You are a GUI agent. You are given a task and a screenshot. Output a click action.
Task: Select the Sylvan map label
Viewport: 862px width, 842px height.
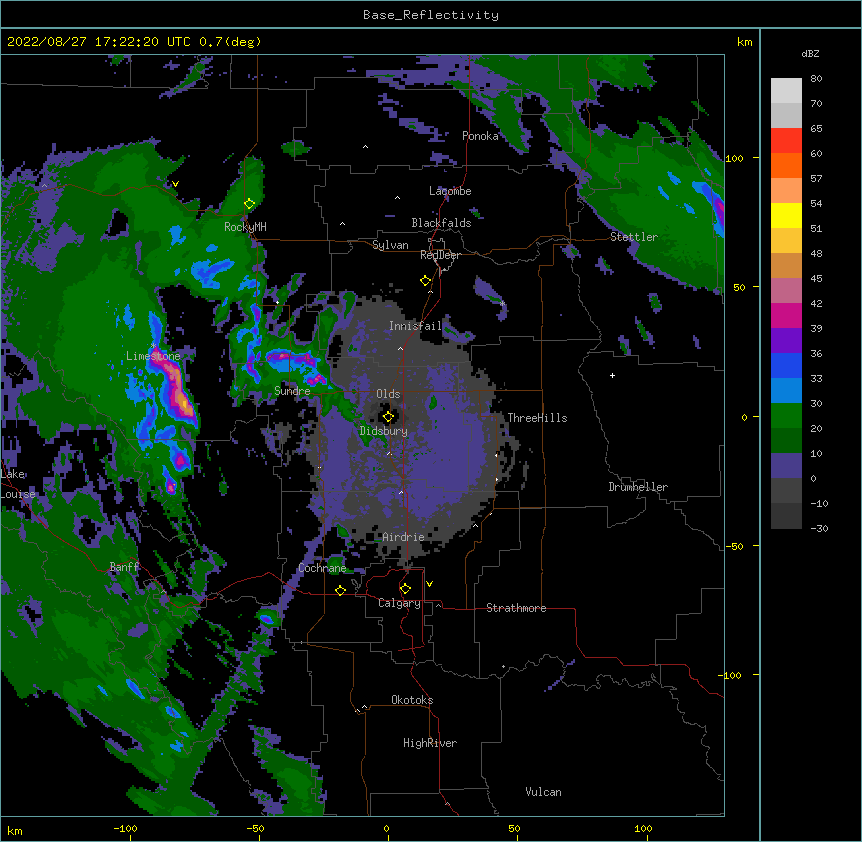[x=390, y=245]
